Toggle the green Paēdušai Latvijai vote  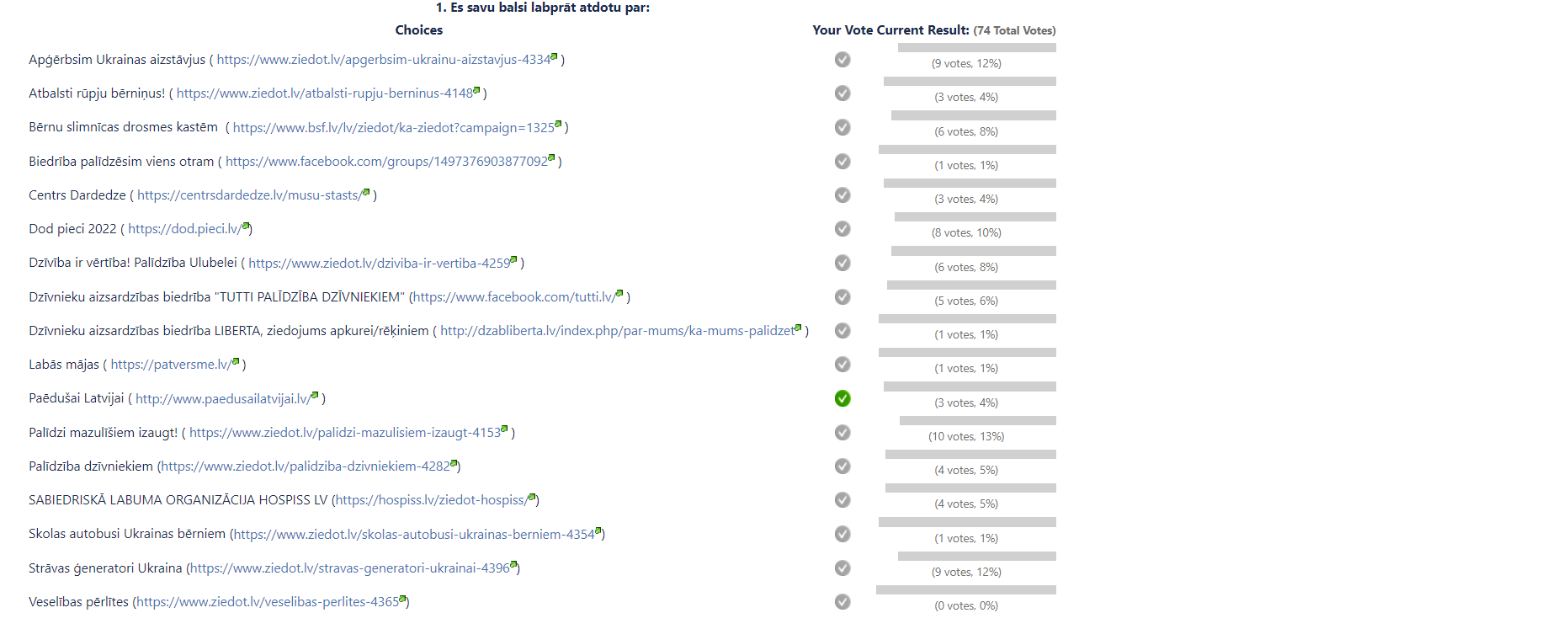[842, 398]
